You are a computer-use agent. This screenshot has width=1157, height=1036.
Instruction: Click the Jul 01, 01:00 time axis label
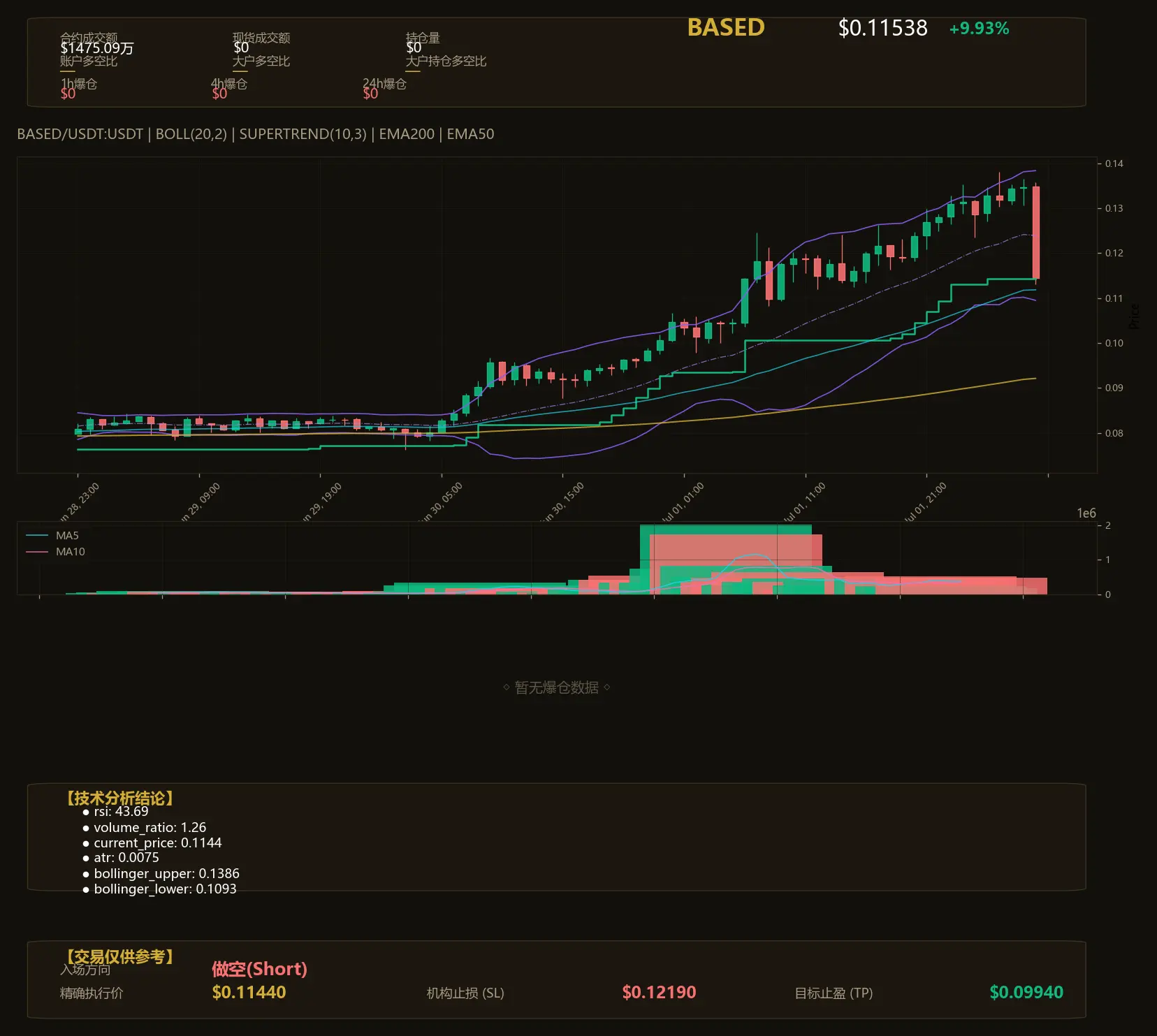(683, 502)
